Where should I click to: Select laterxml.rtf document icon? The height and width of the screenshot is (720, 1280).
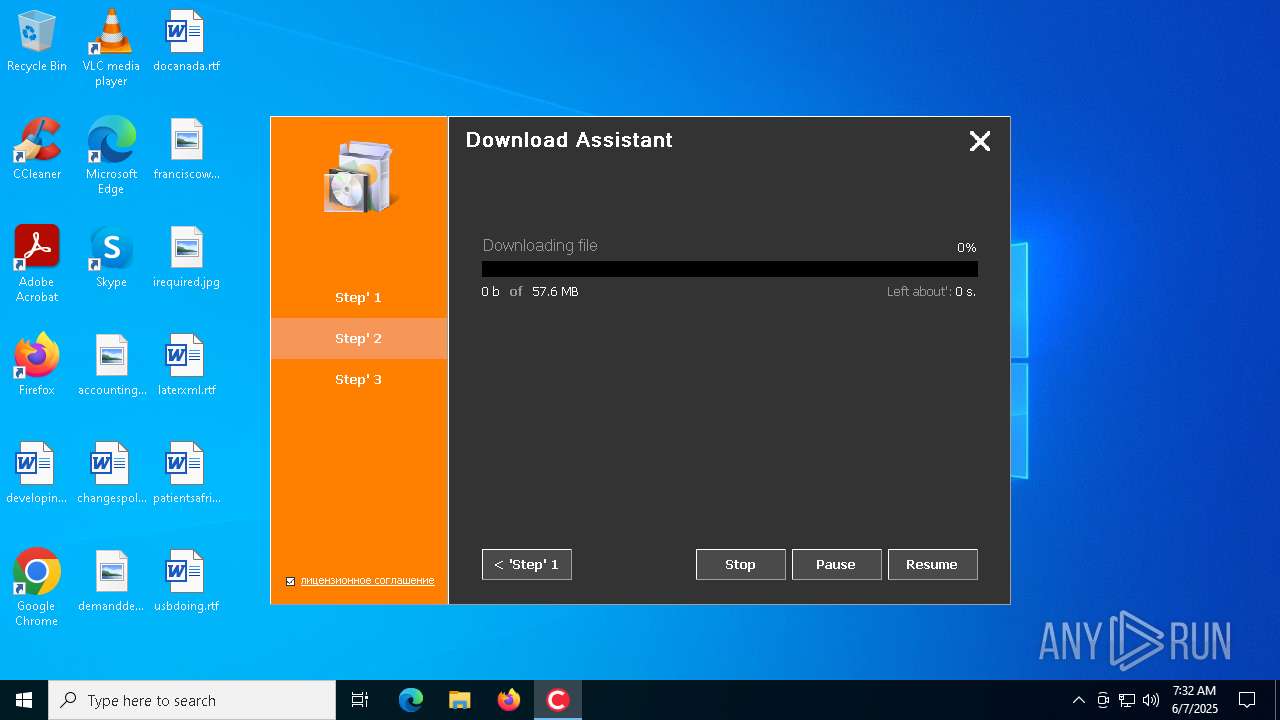coord(186,366)
